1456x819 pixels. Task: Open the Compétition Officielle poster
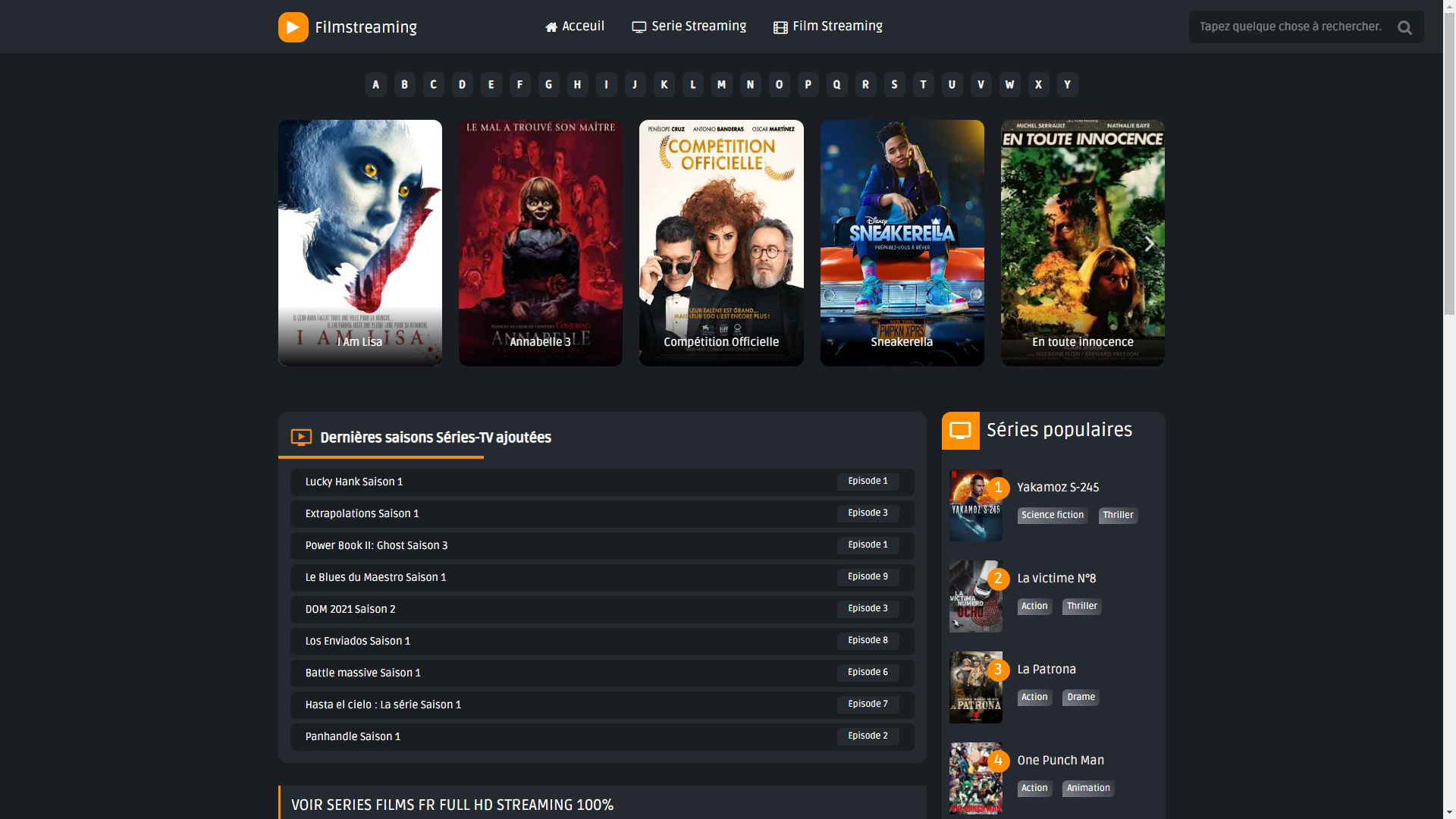(721, 243)
